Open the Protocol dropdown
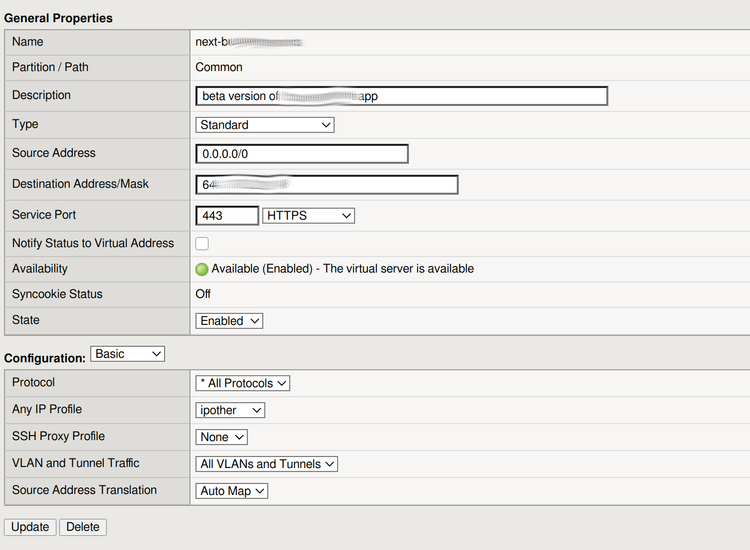This screenshot has width=750, height=550. [x=243, y=383]
